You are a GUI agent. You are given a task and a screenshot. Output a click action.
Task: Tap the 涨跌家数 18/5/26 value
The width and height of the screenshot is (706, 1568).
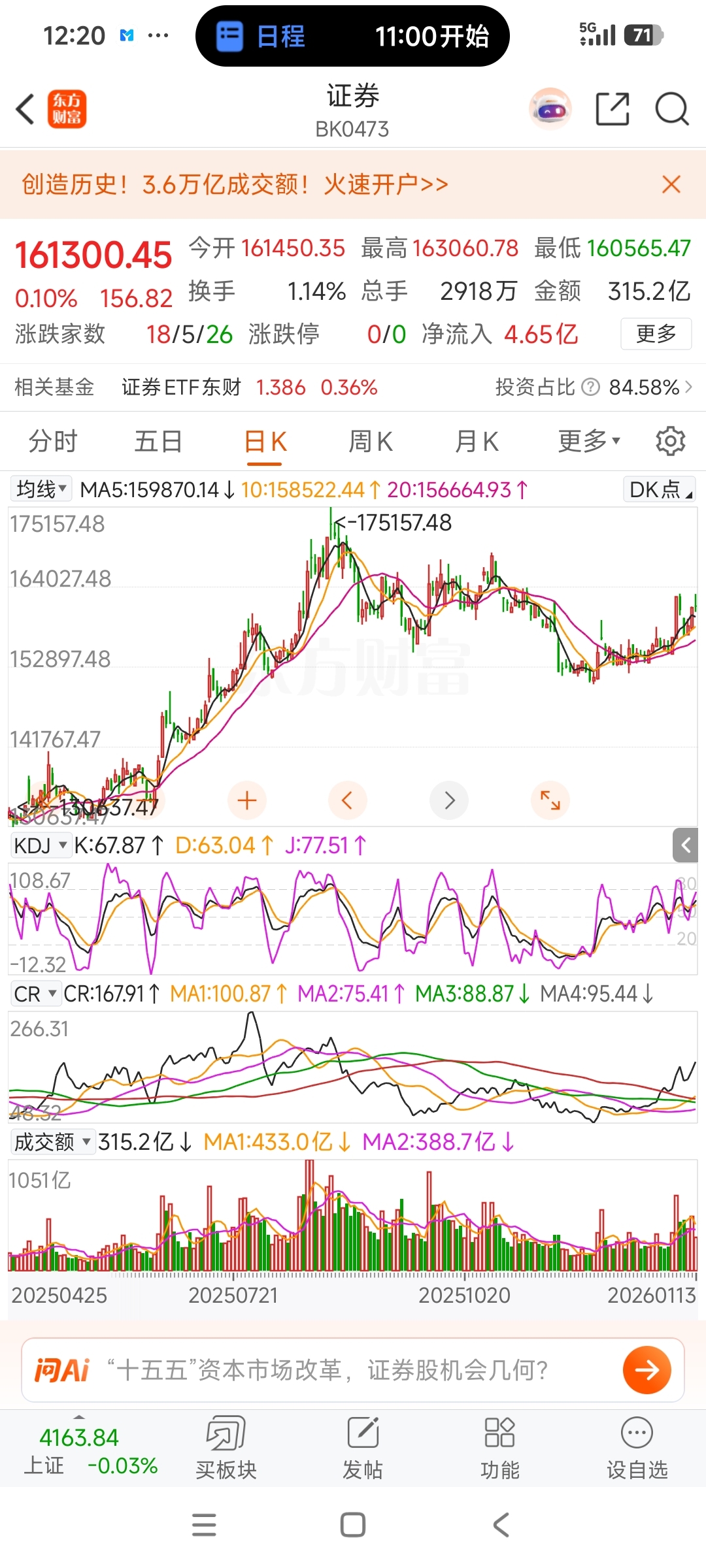click(x=189, y=334)
